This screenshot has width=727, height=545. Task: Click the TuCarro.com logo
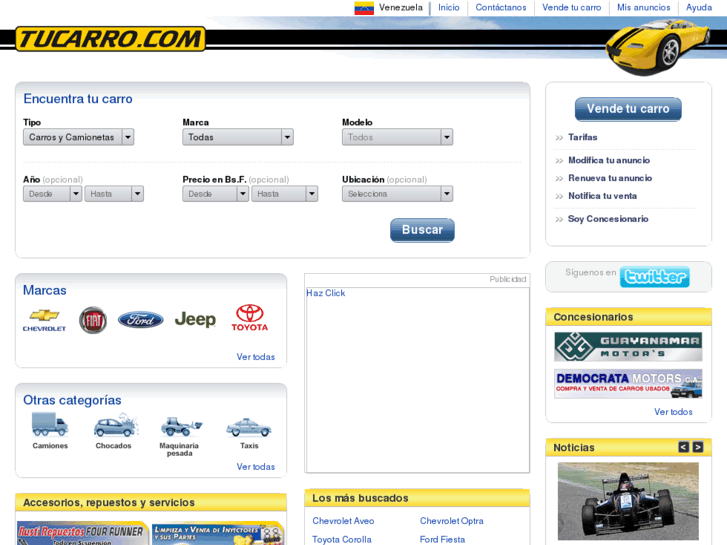coord(110,39)
